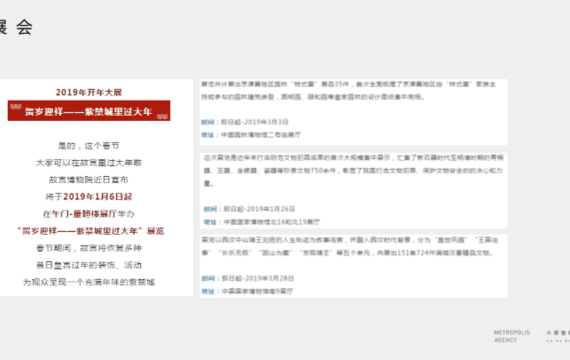
Task: Click the date text 即日起-2019年3月3日
Action: [254, 122]
